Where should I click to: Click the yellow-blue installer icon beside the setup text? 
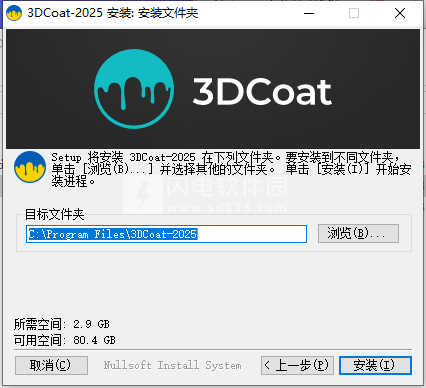click(30, 167)
